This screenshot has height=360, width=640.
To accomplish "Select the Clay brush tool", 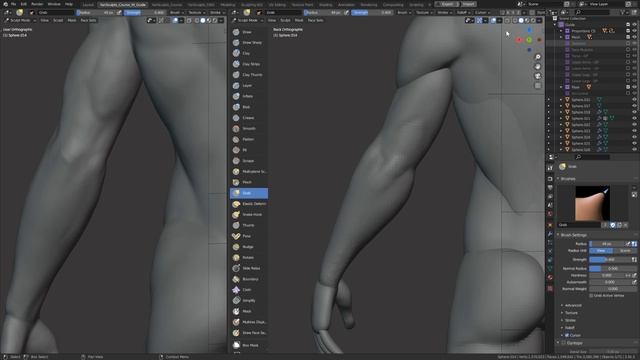I will coord(249,53).
